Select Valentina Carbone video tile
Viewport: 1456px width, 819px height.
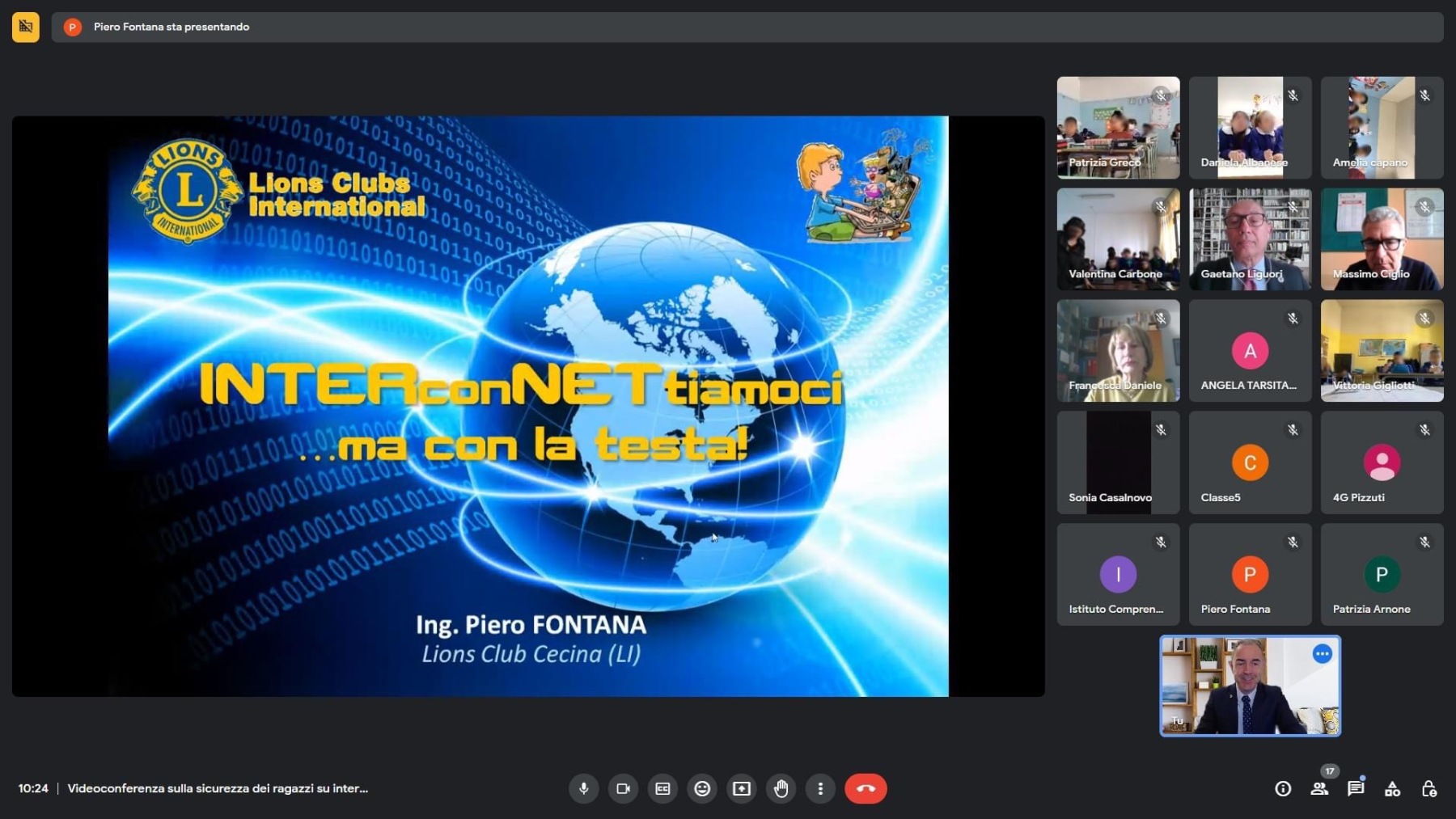click(x=1118, y=239)
